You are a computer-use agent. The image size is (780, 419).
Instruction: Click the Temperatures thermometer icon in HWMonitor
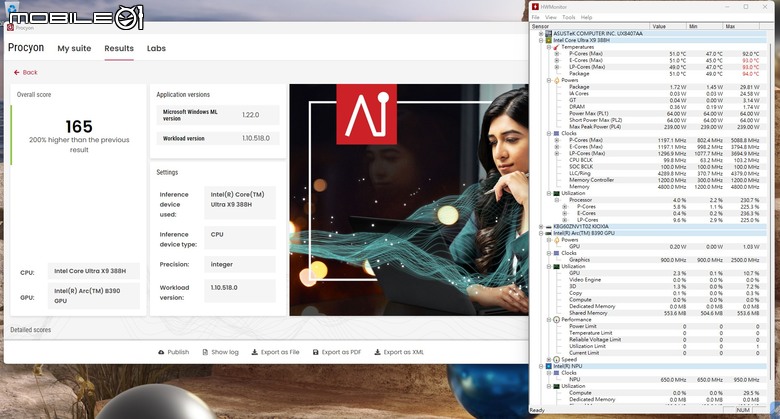555,46
